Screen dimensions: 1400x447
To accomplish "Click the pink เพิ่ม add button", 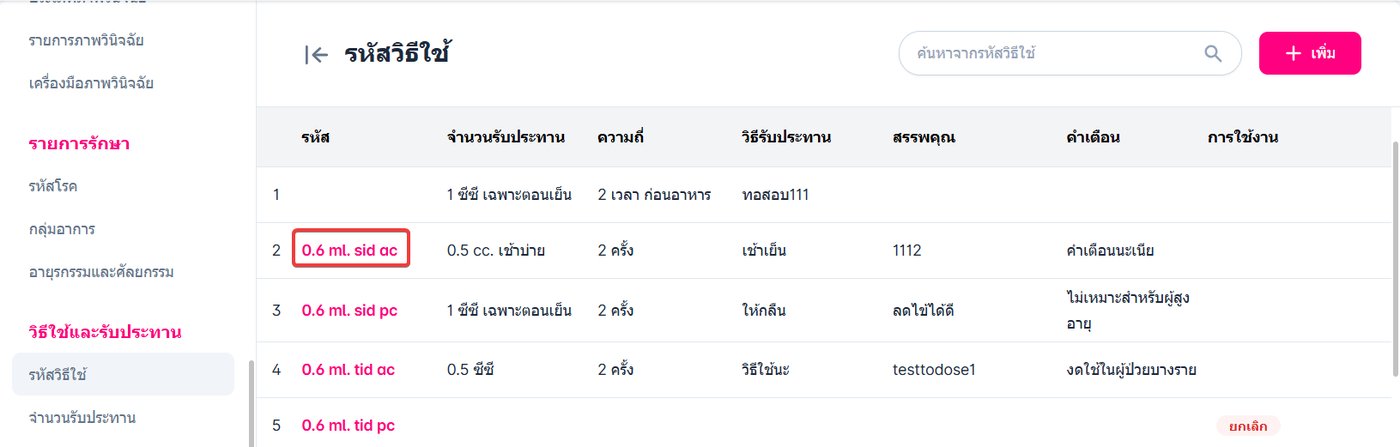I will 1310,53.
